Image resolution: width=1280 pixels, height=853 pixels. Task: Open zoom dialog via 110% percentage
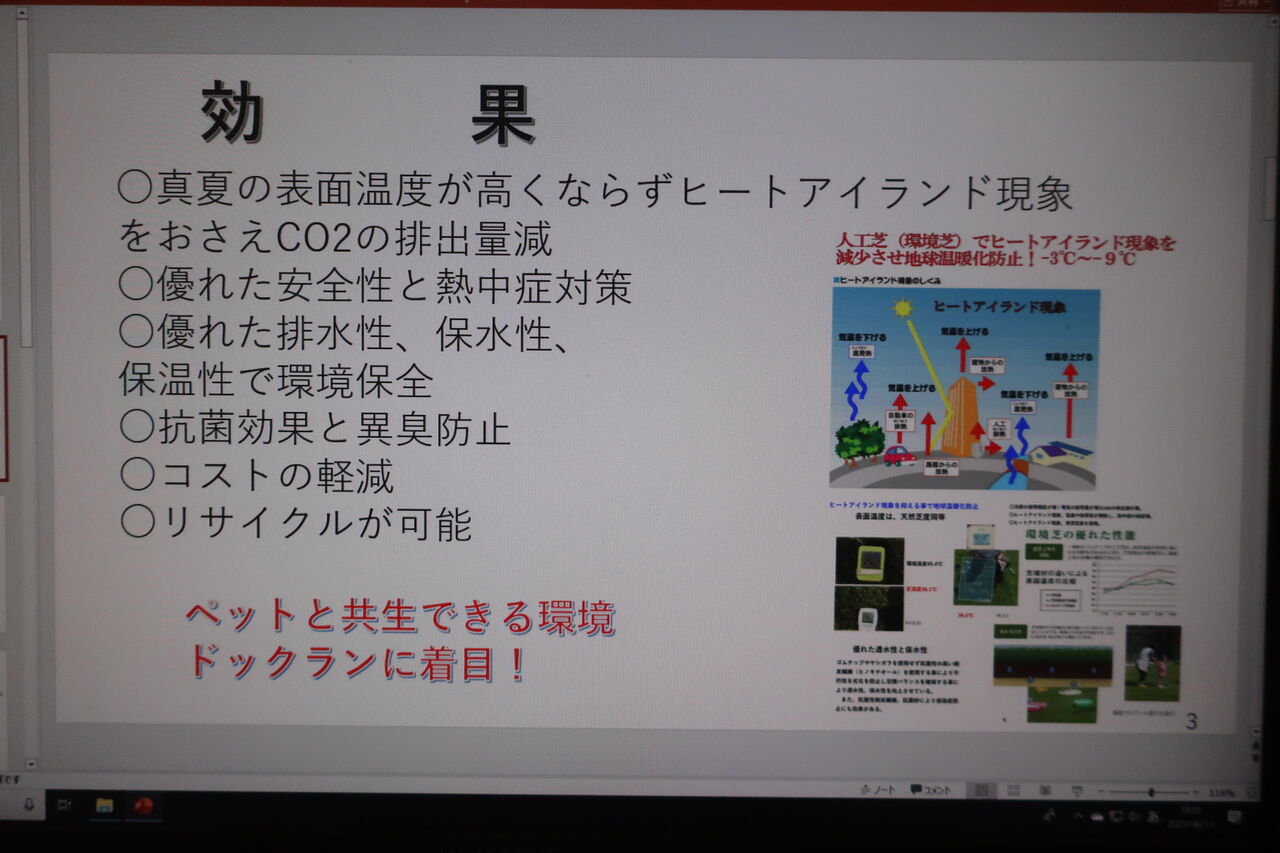click(x=1220, y=792)
